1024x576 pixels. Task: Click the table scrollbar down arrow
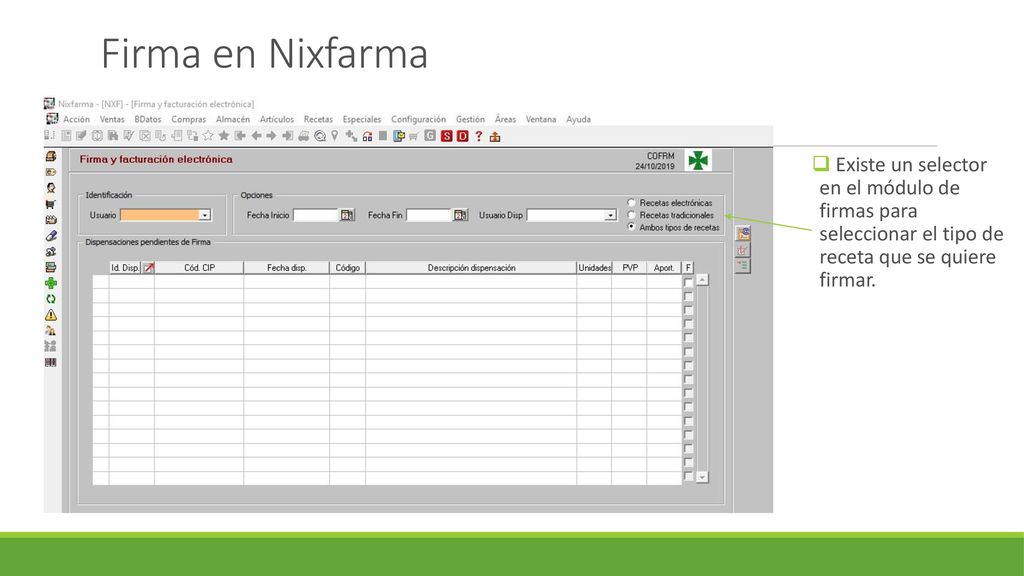pyautogui.click(x=702, y=477)
